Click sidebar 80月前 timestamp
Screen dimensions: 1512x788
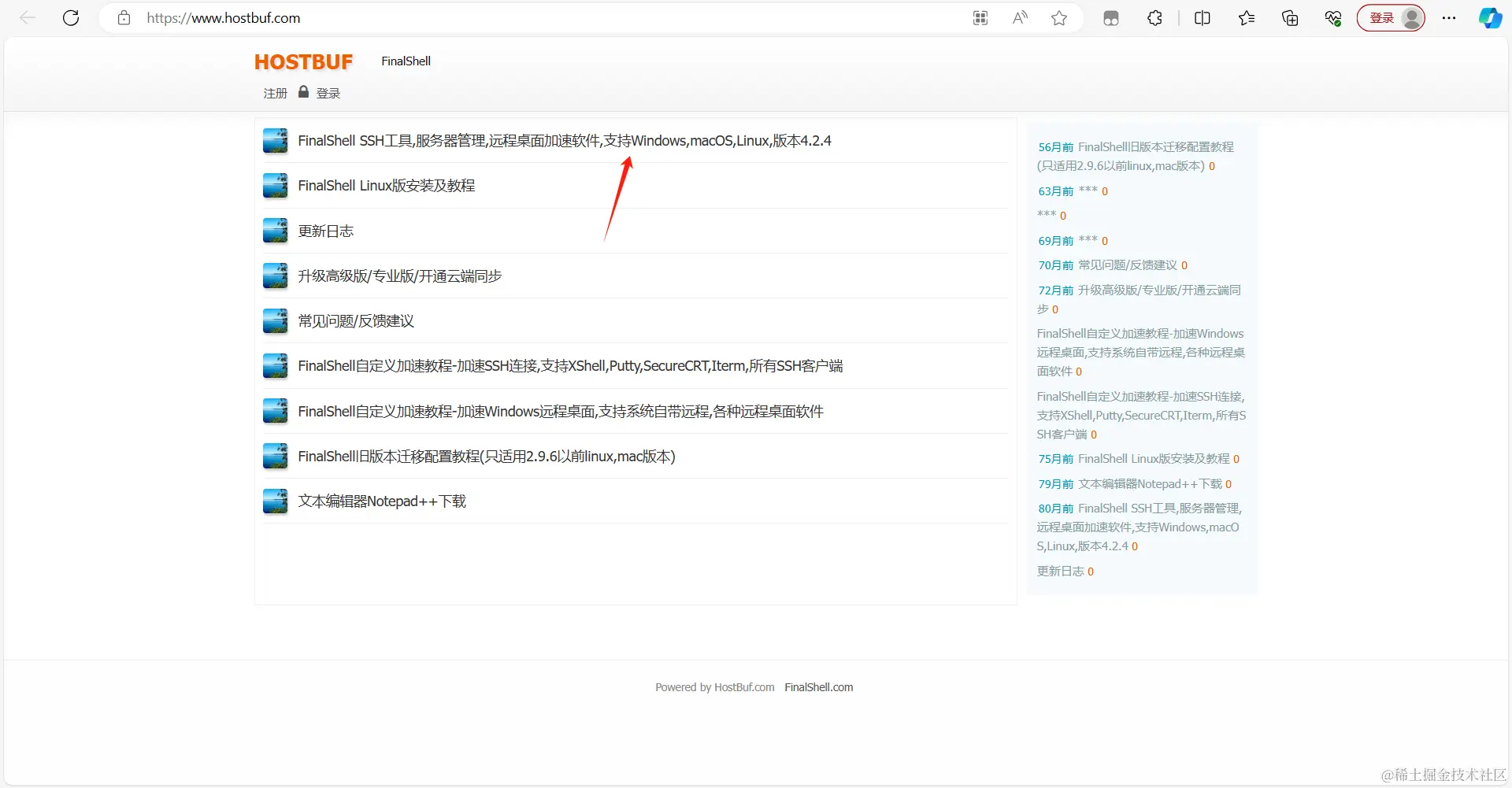coord(1055,509)
